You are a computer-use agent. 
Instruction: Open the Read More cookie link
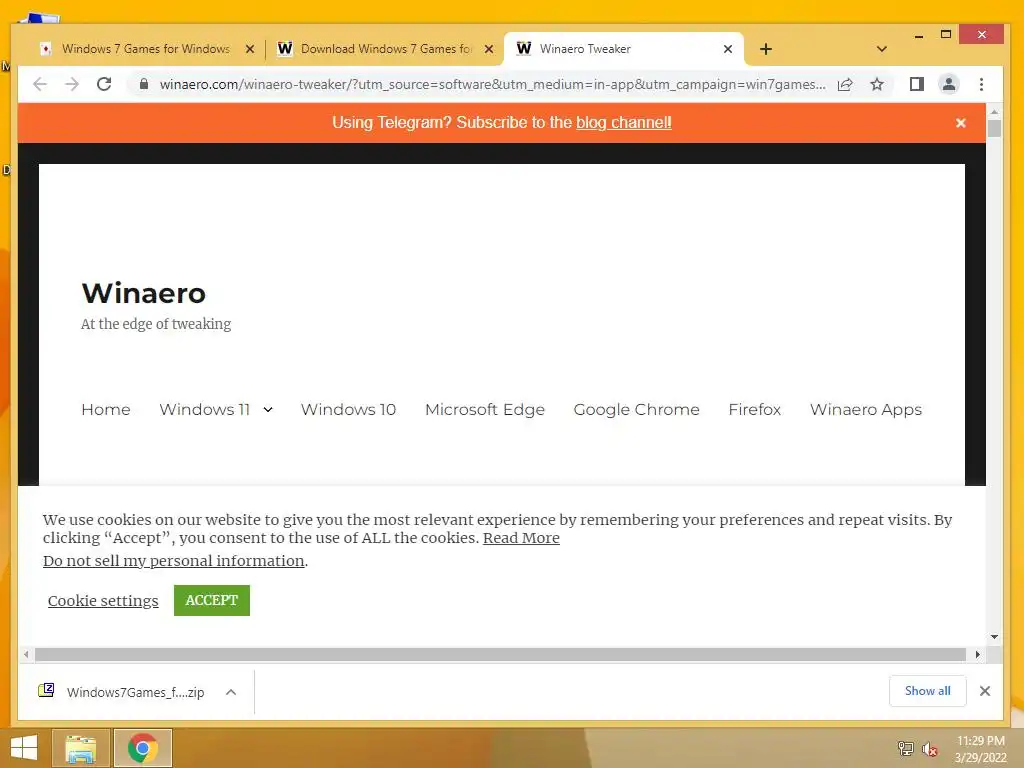(x=521, y=538)
